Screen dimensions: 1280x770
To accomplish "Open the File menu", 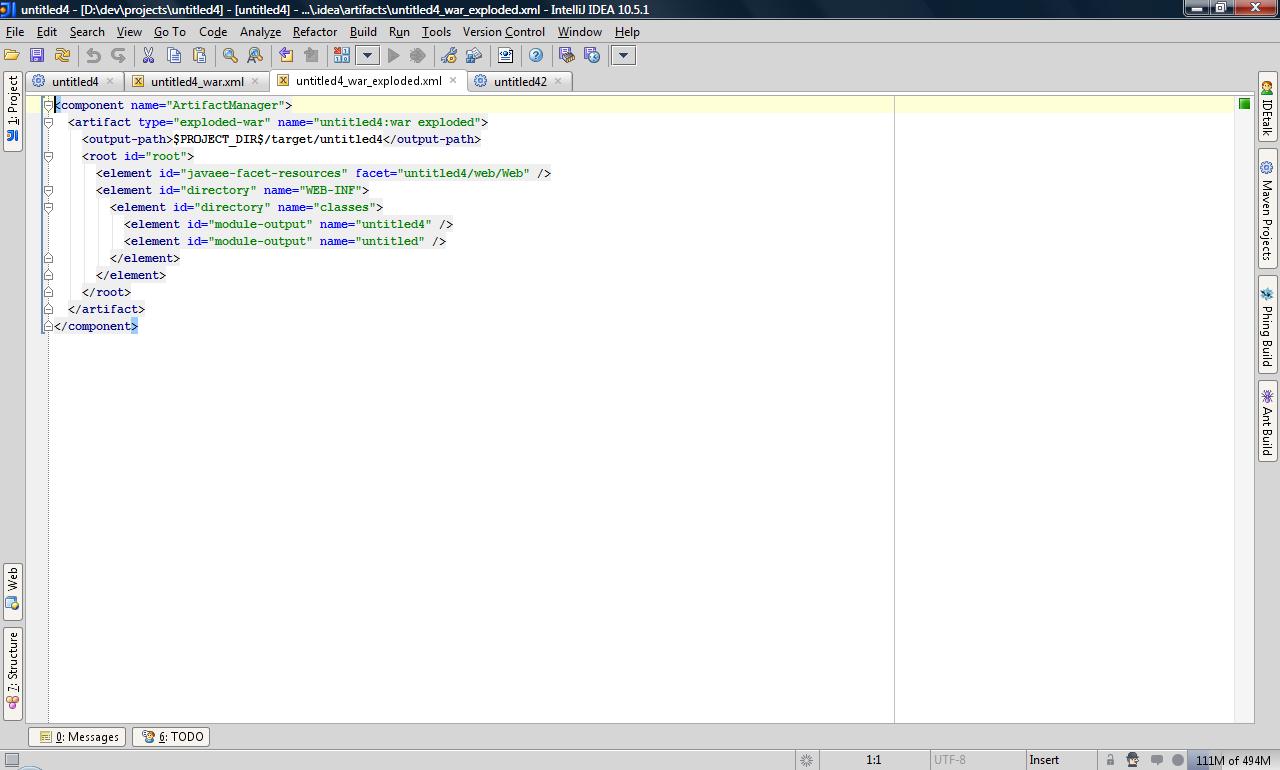I will point(15,32).
